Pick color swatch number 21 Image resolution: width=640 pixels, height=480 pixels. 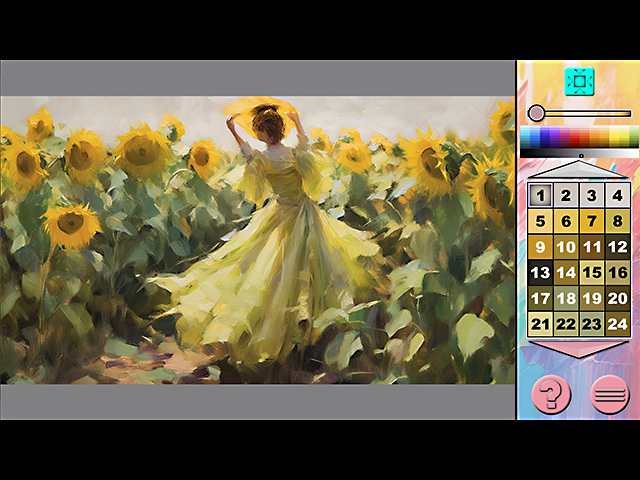(540, 323)
